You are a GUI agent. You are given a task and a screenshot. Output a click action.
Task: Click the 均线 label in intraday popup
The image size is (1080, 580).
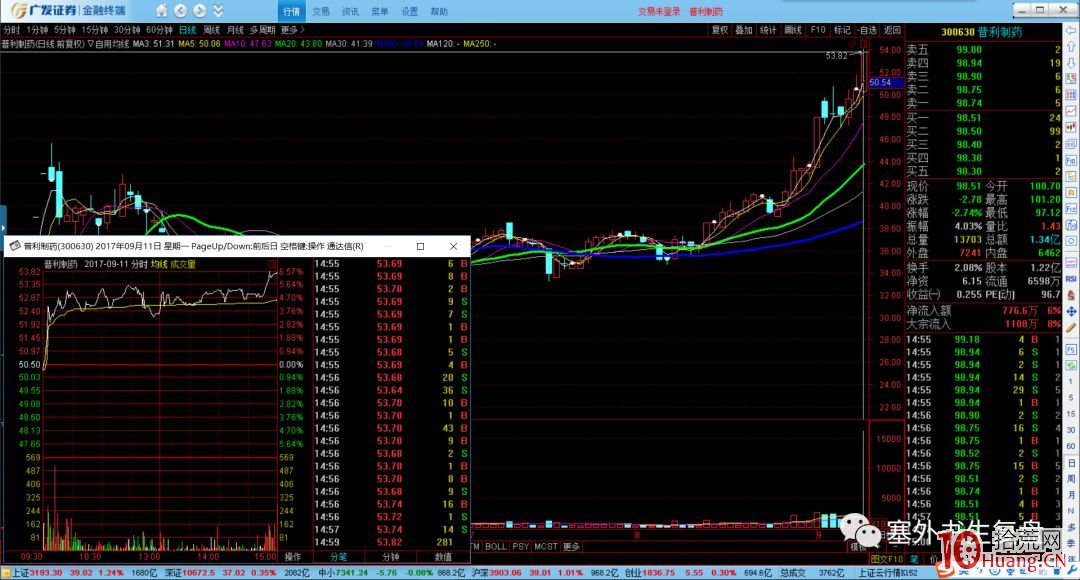(159, 265)
